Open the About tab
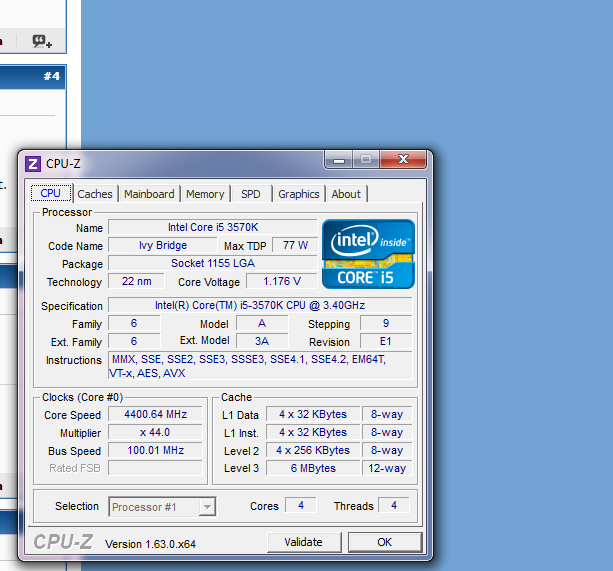 point(346,194)
